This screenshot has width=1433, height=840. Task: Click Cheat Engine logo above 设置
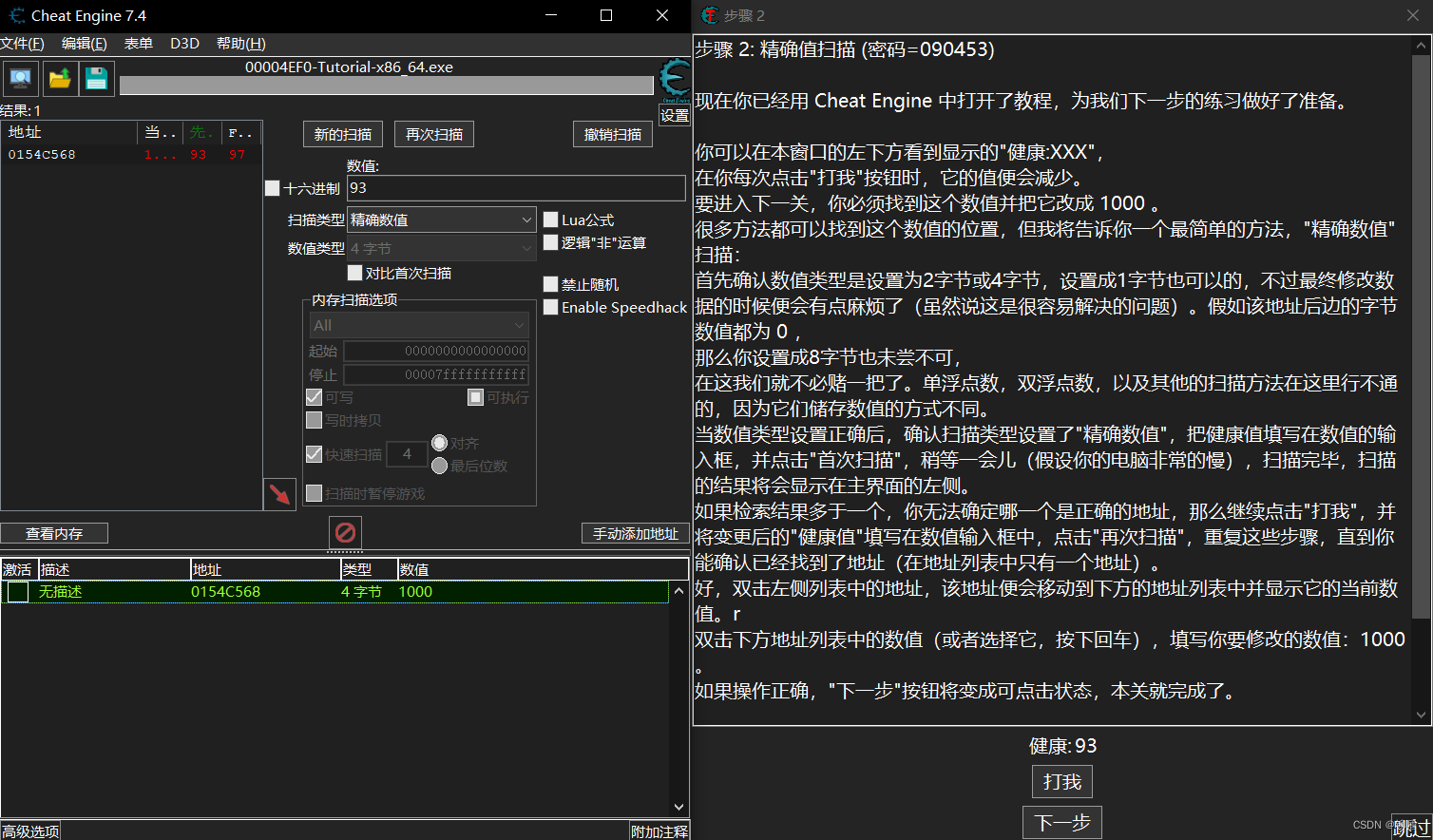tap(675, 81)
